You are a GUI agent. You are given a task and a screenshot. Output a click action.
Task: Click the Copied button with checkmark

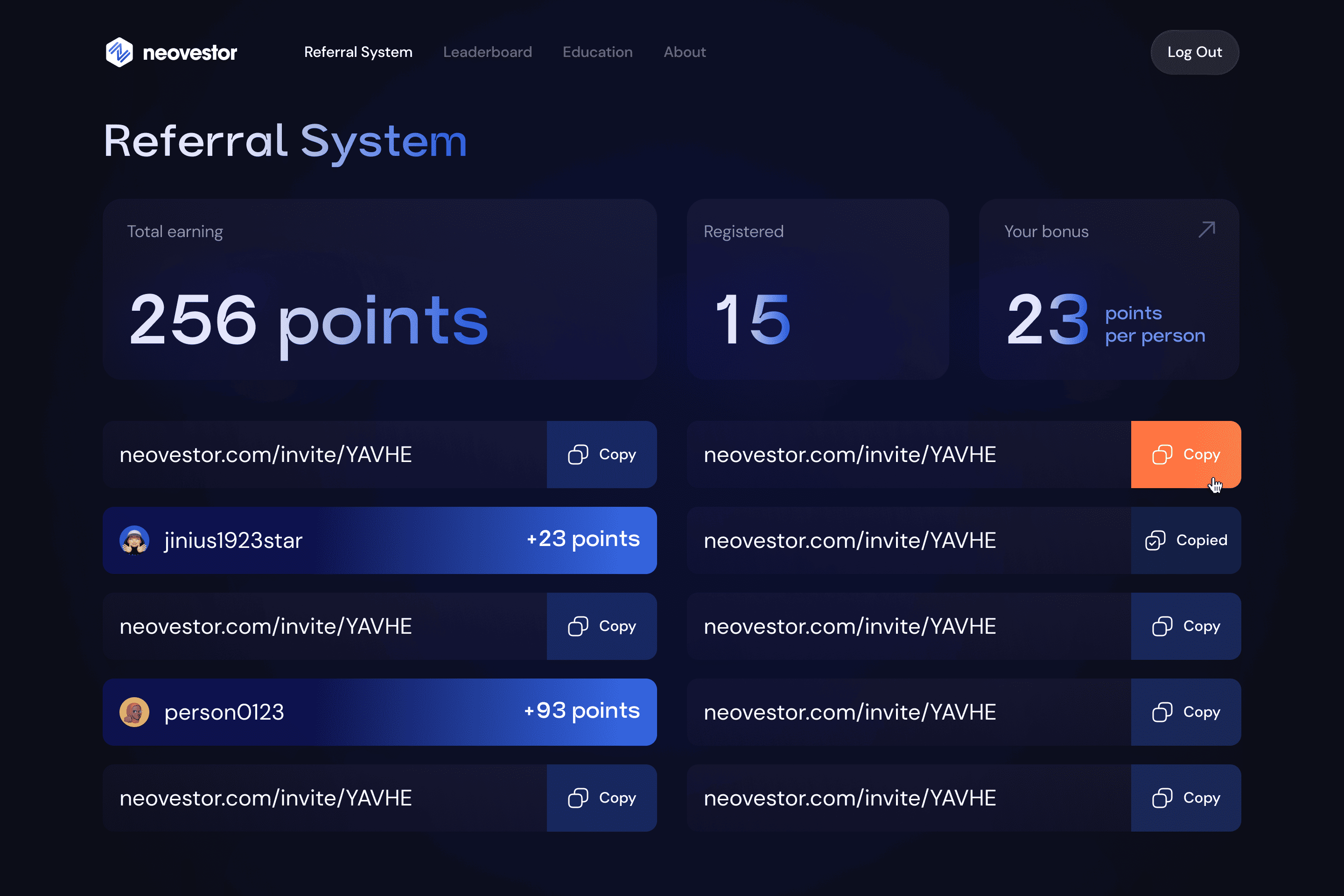point(1186,540)
